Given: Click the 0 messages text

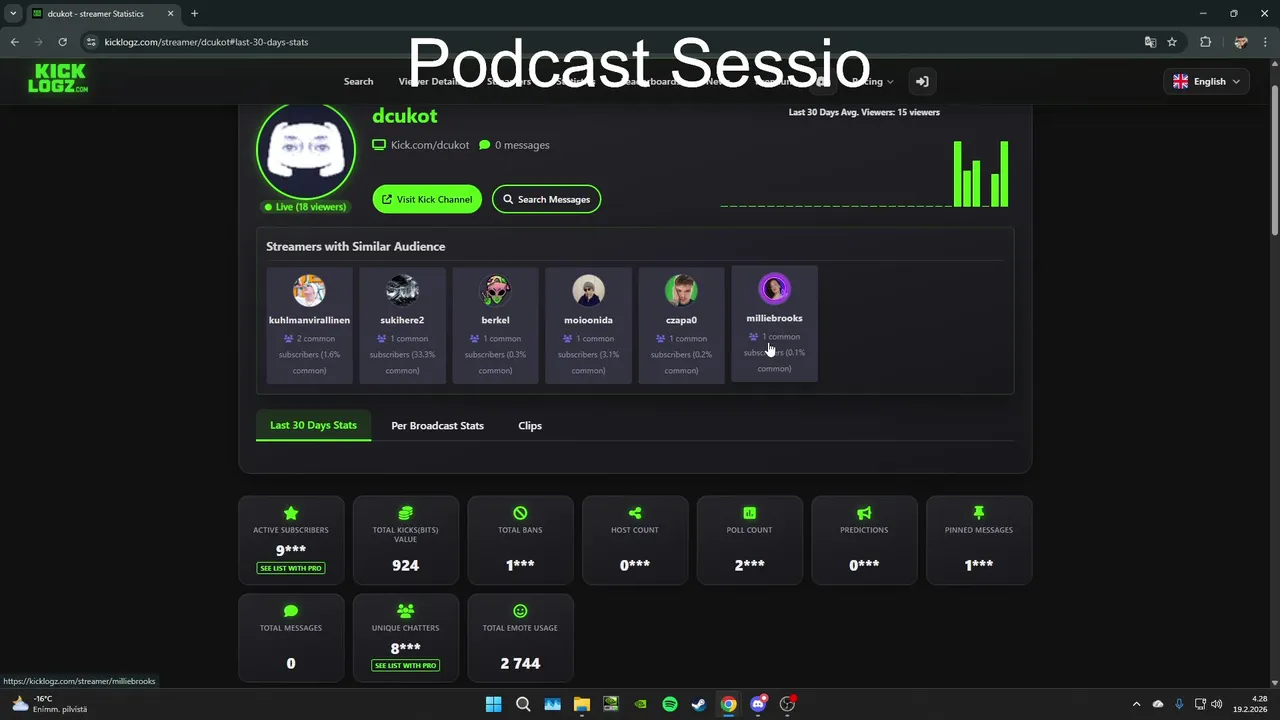Looking at the screenshot, I should [522, 145].
